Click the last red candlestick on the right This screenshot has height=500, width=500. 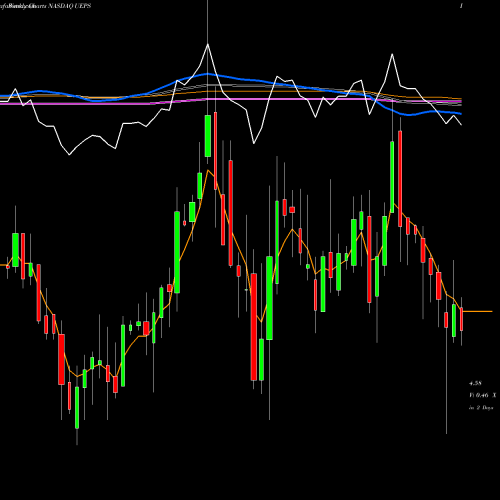pyautogui.click(x=462, y=319)
